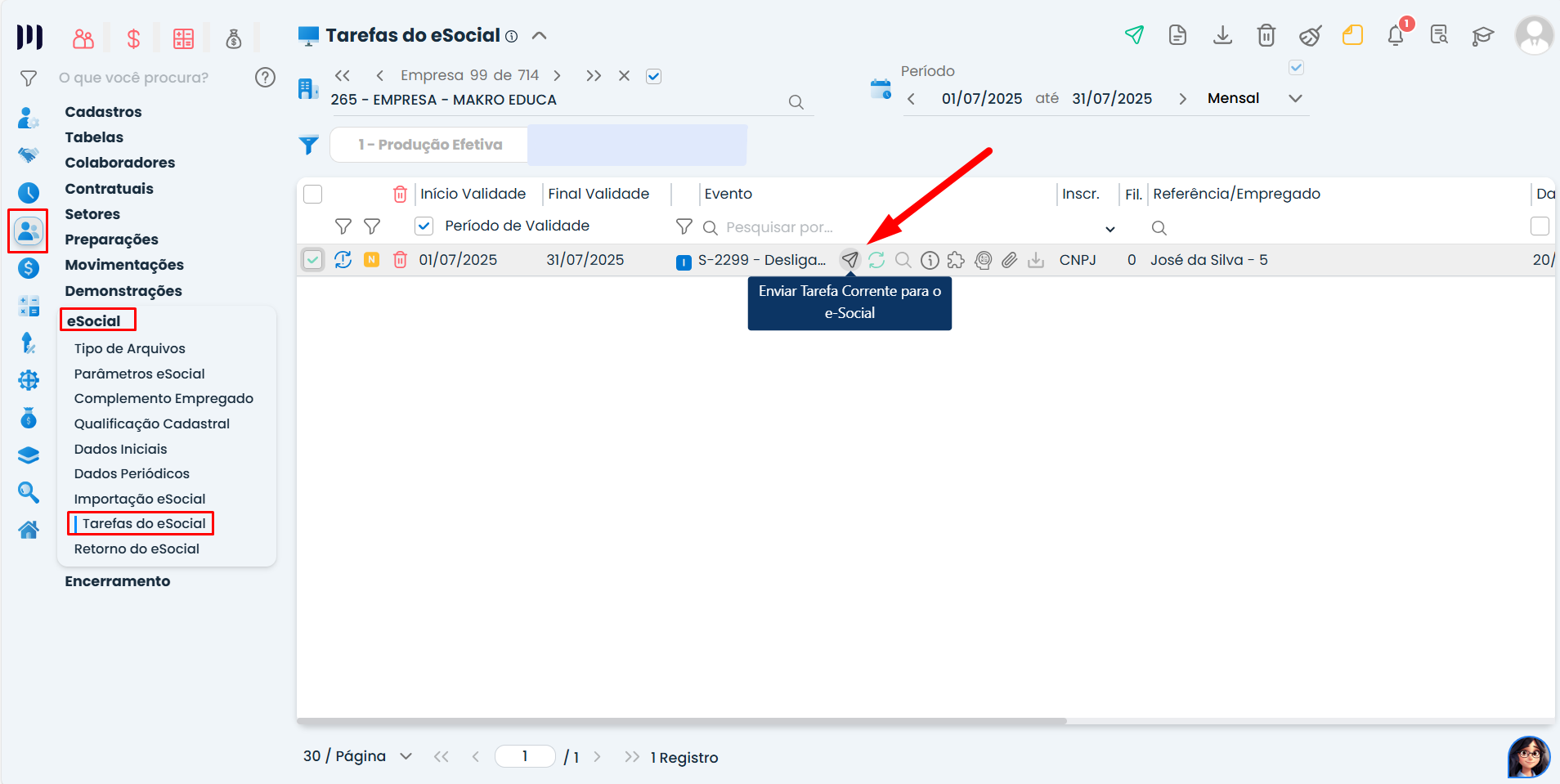The image size is (1560, 784).
Task: Click the download icon in the S-2299 row
Action: pyautogui.click(x=1036, y=260)
